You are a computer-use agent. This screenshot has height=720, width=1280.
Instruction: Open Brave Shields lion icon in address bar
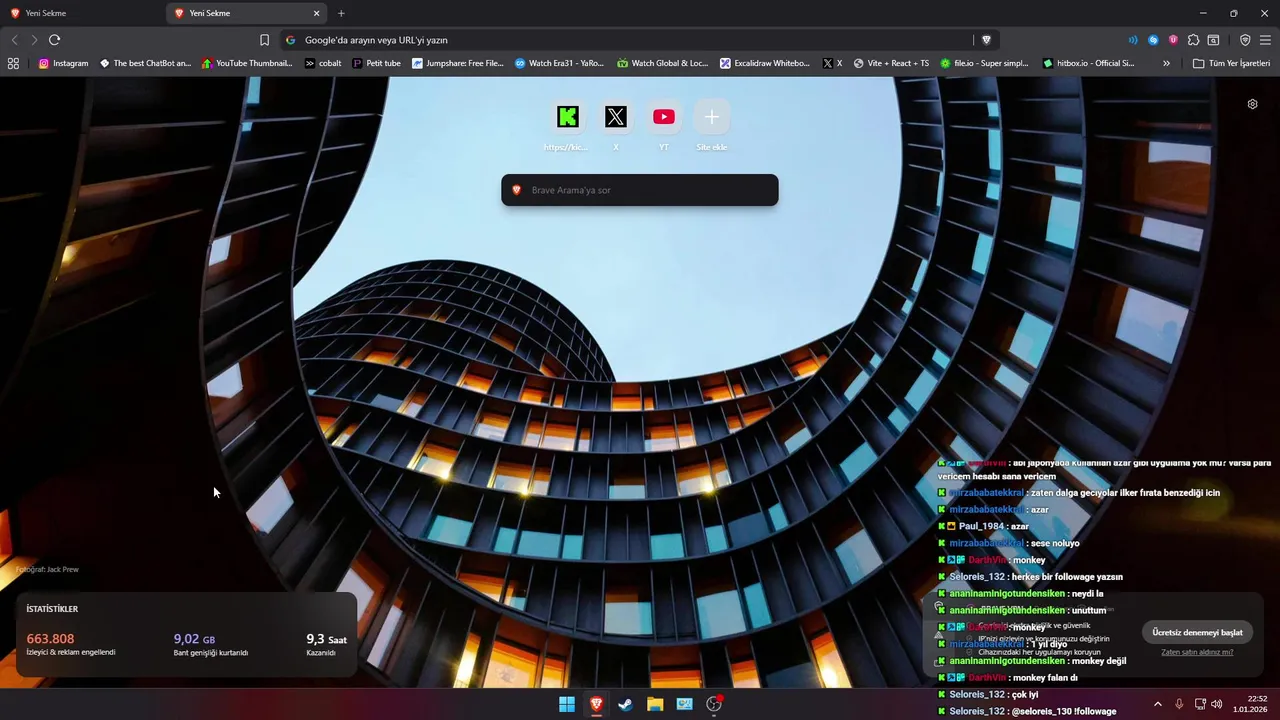pos(986,40)
